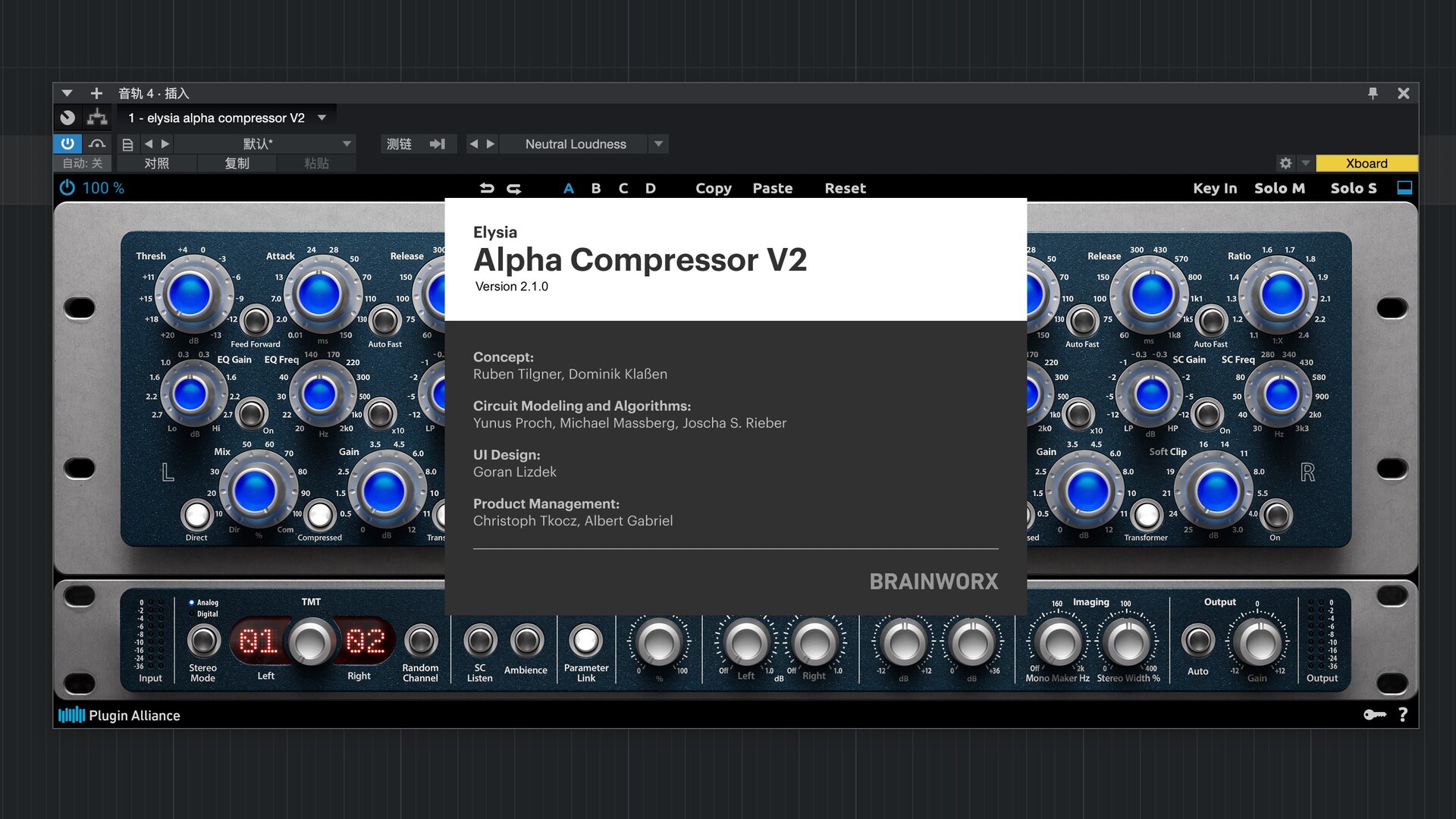
Task: Enable Solo M
Action: pos(1279,188)
